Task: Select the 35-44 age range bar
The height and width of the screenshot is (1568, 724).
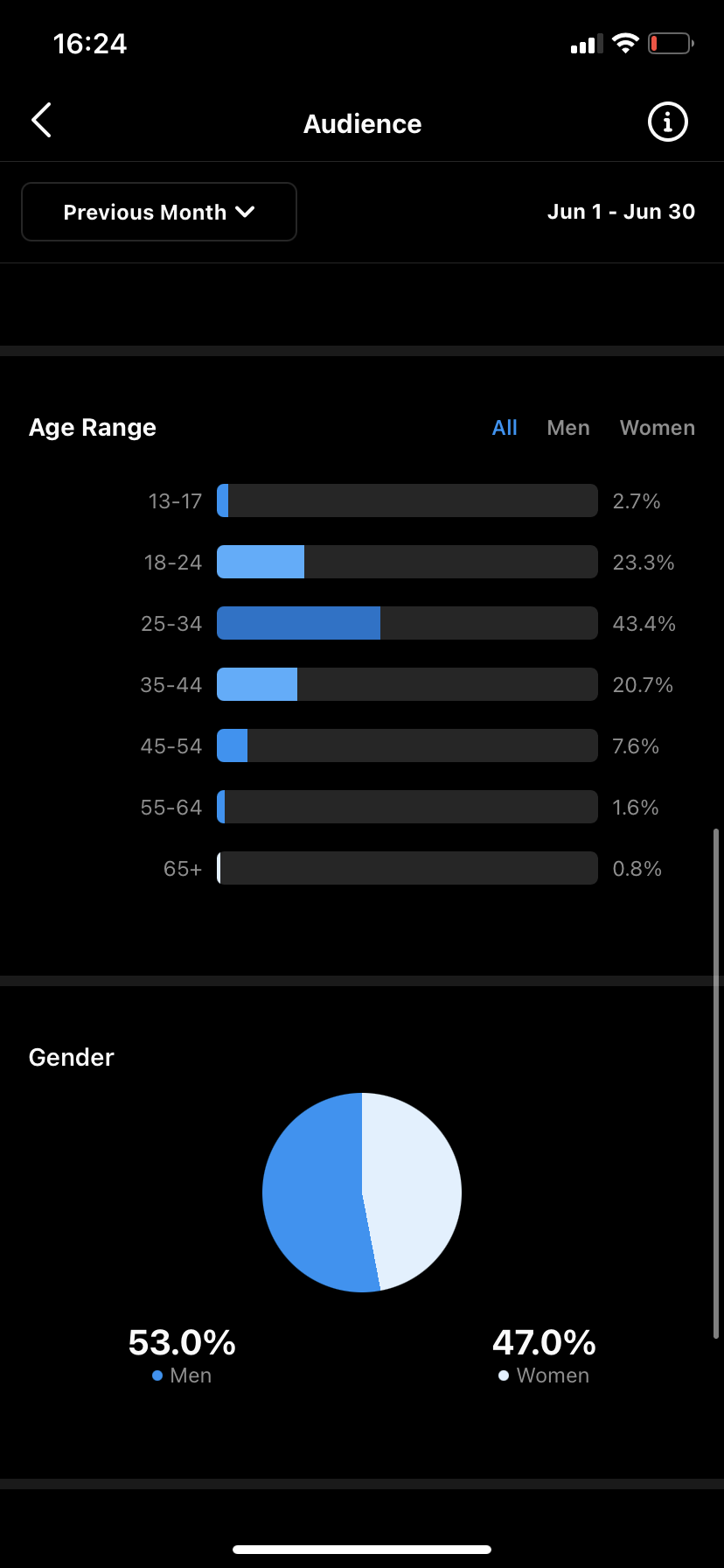Action: pos(407,684)
